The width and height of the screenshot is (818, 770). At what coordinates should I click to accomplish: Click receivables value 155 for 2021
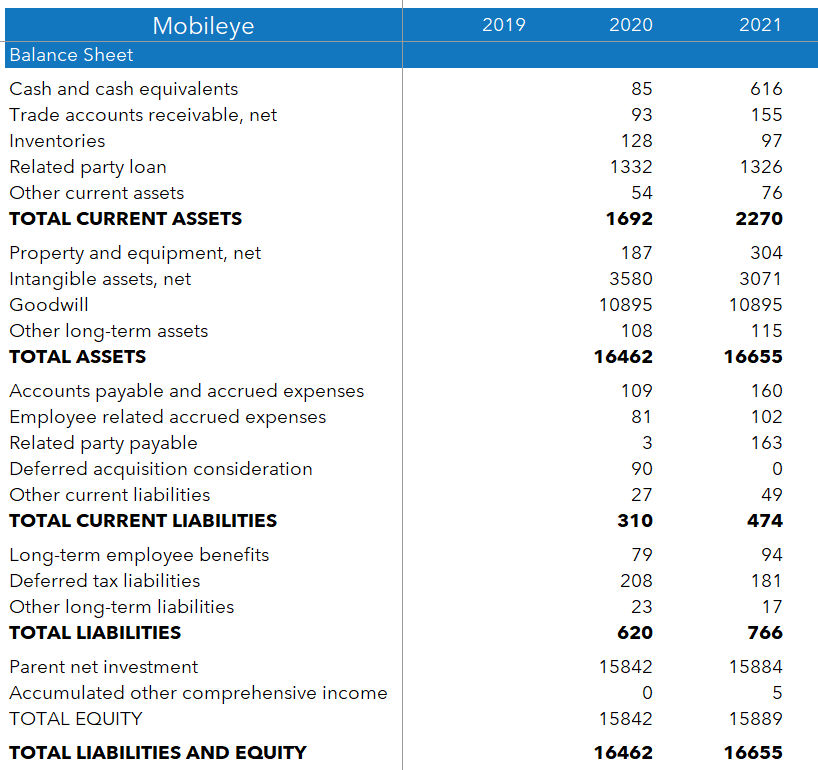click(x=766, y=115)
